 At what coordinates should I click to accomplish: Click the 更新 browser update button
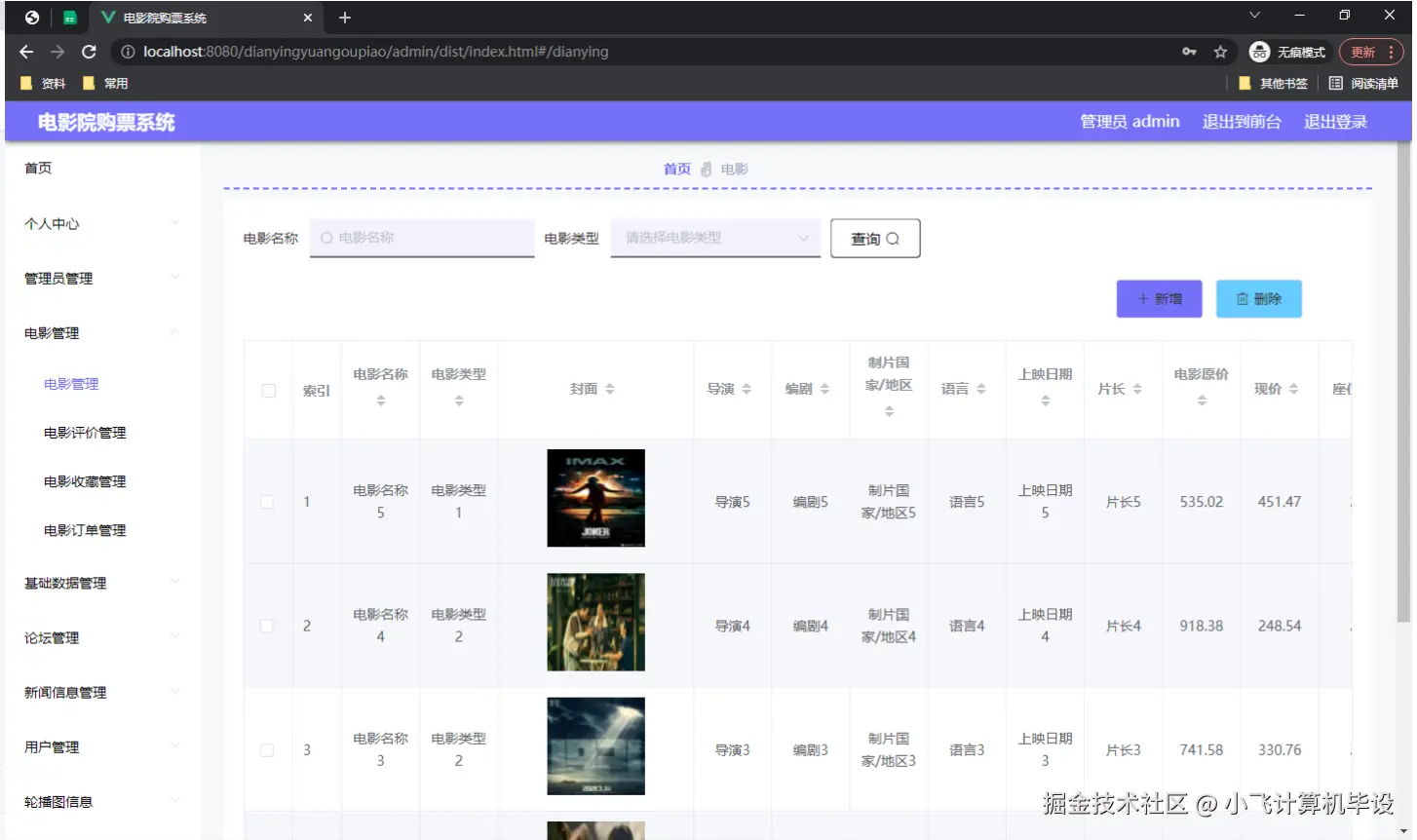[1370, 52]
